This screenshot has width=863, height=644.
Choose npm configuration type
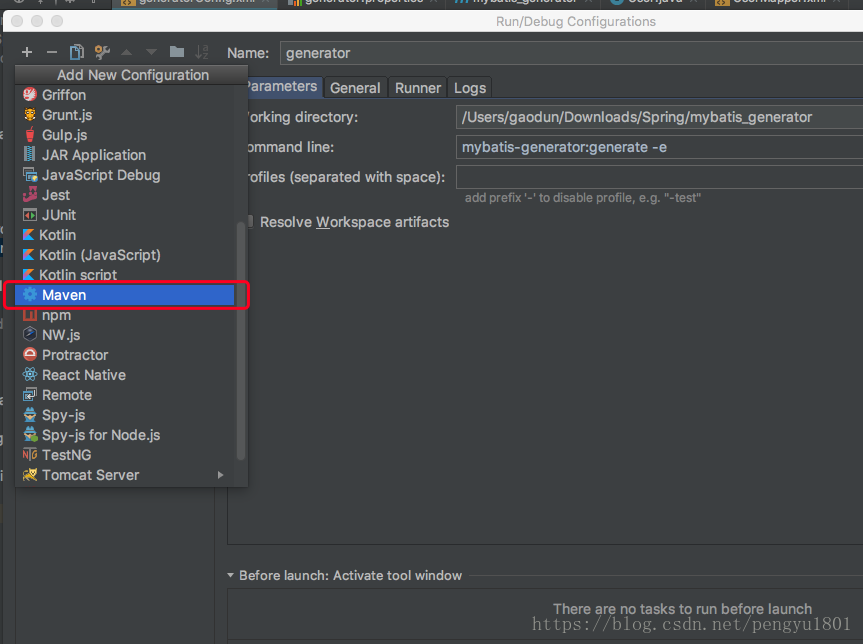point(125,315)
